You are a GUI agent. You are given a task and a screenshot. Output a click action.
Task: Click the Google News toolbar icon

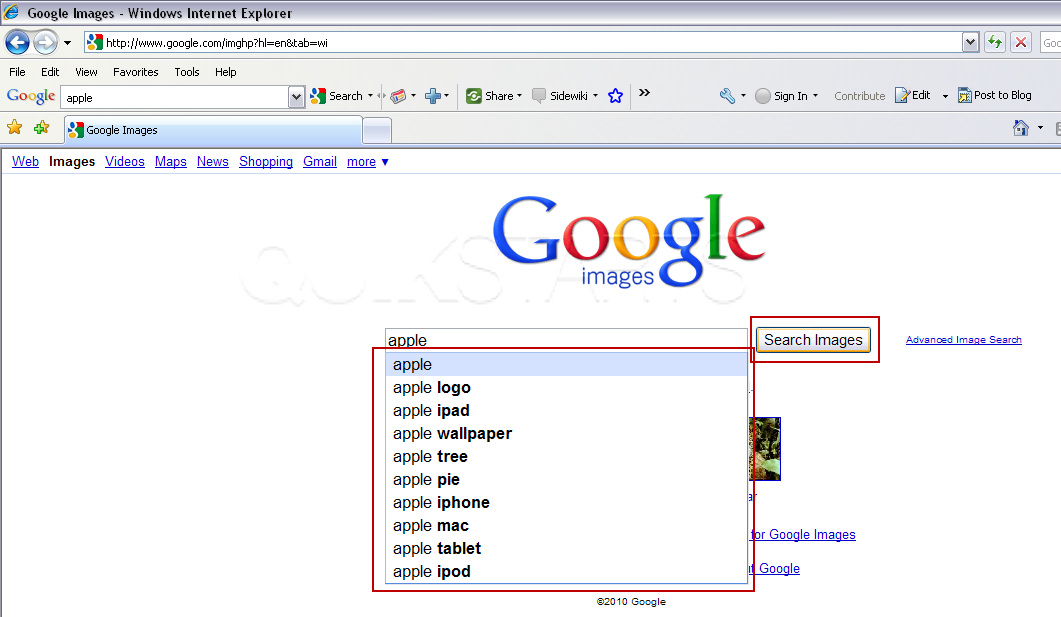(399, 96)
